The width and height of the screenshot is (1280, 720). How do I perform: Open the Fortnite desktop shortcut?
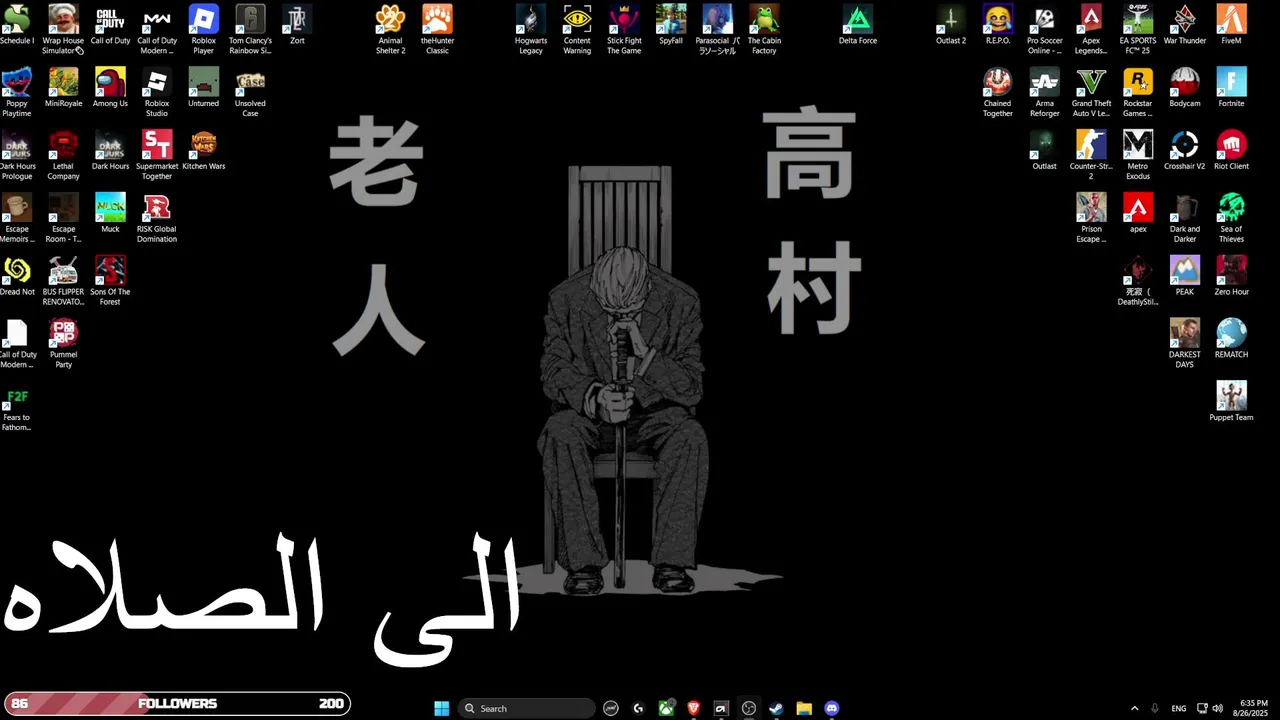(1231, 87)
